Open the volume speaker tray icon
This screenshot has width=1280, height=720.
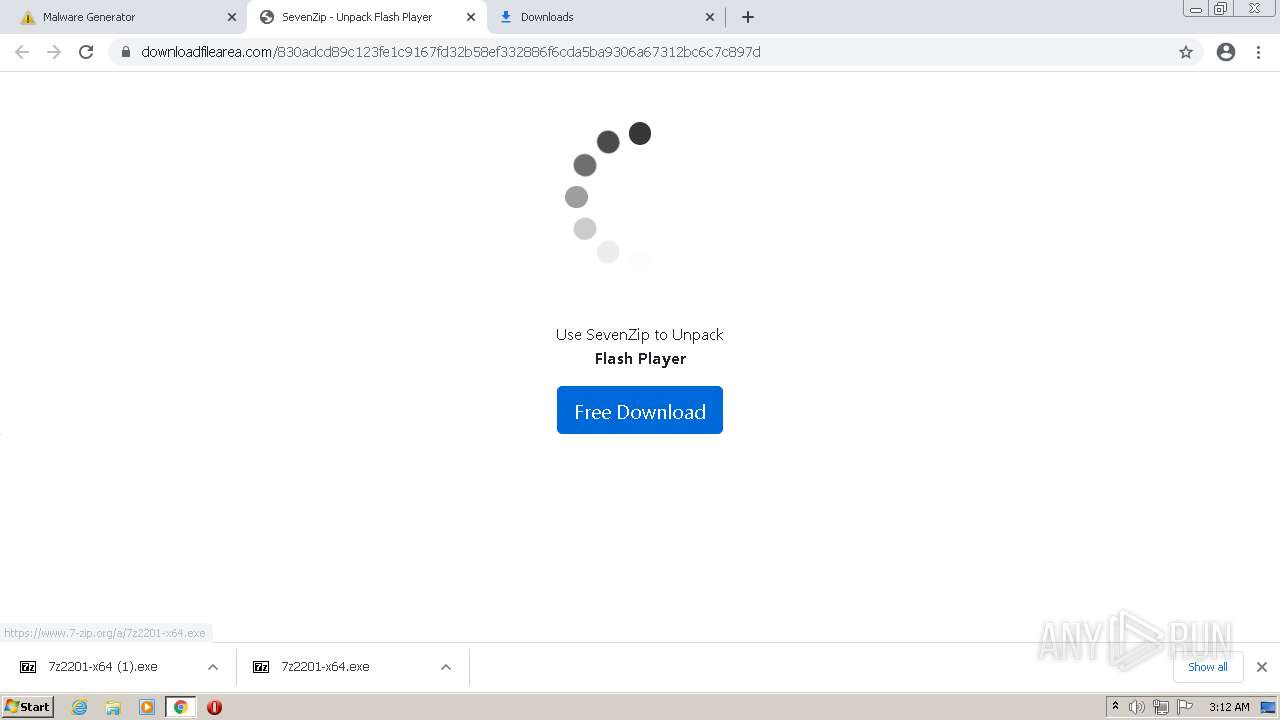(1137, 707)
